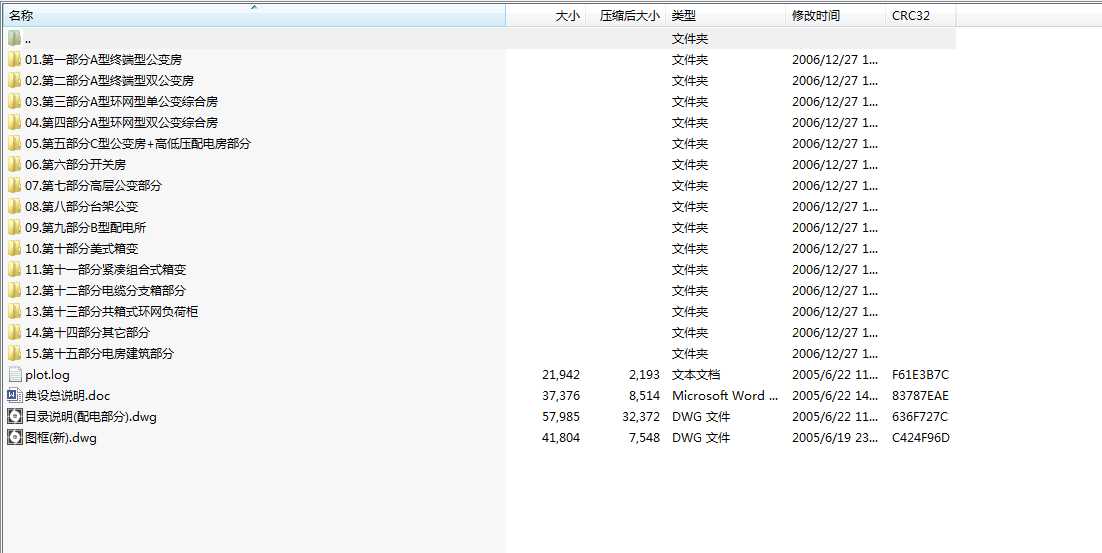This screenshot has width=1102, height=553.
Task: Sort by the CRC32 column header
Action: coord(921,15)
